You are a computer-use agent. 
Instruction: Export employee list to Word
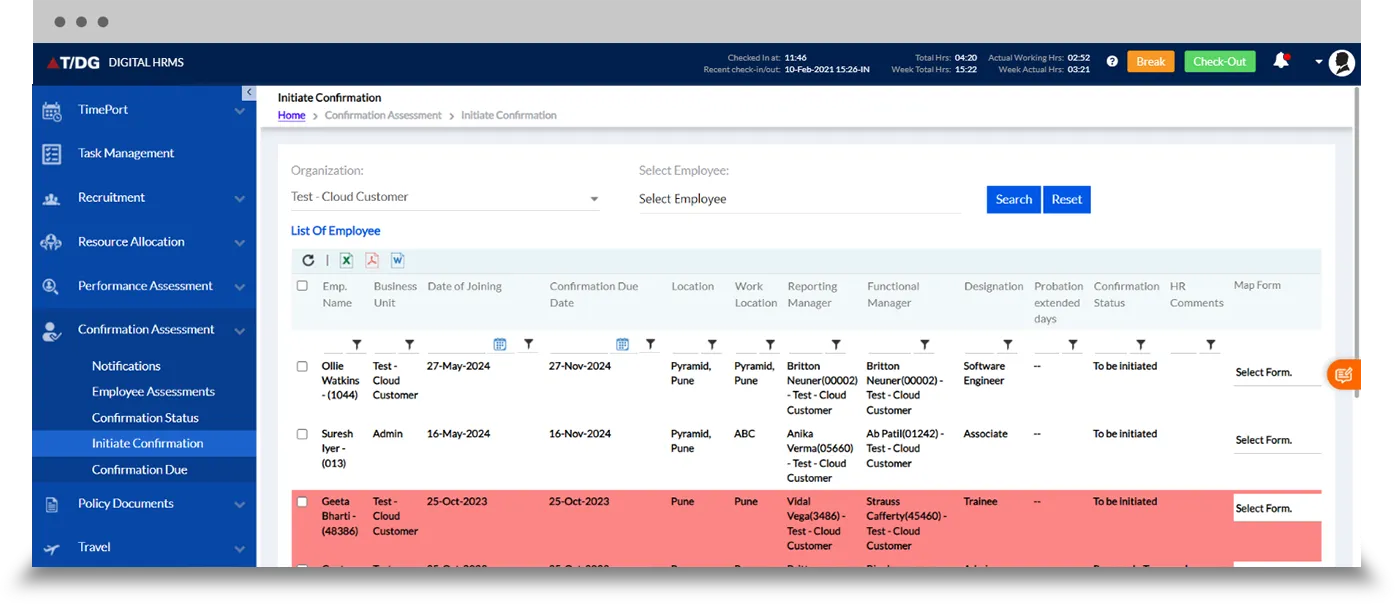coord(397,260)
